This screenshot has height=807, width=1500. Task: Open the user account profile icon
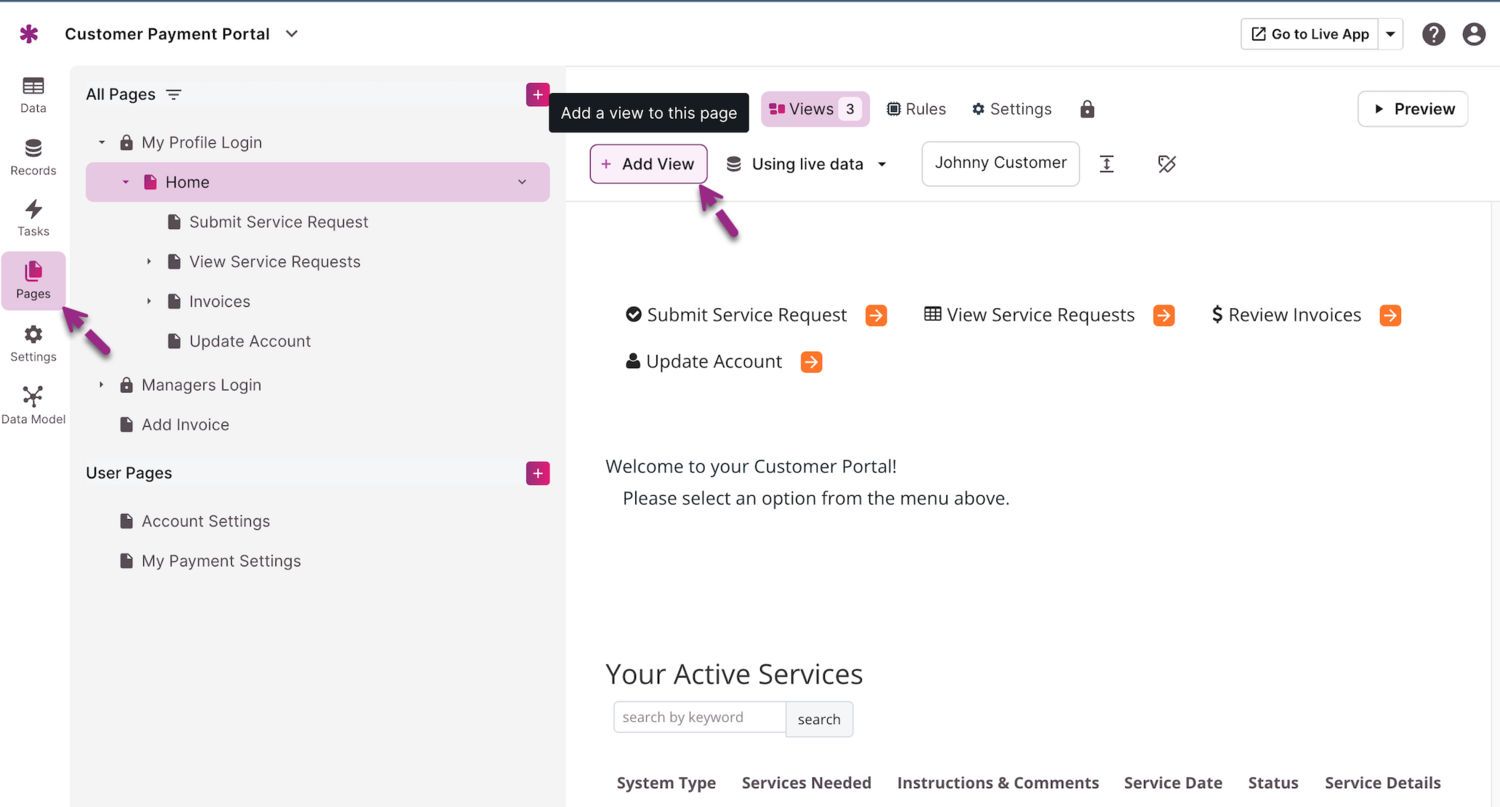pos(1474,34)
